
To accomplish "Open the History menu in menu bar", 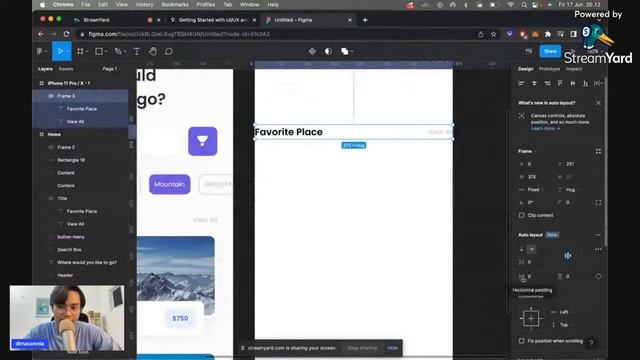I will (x=144, y=5).
